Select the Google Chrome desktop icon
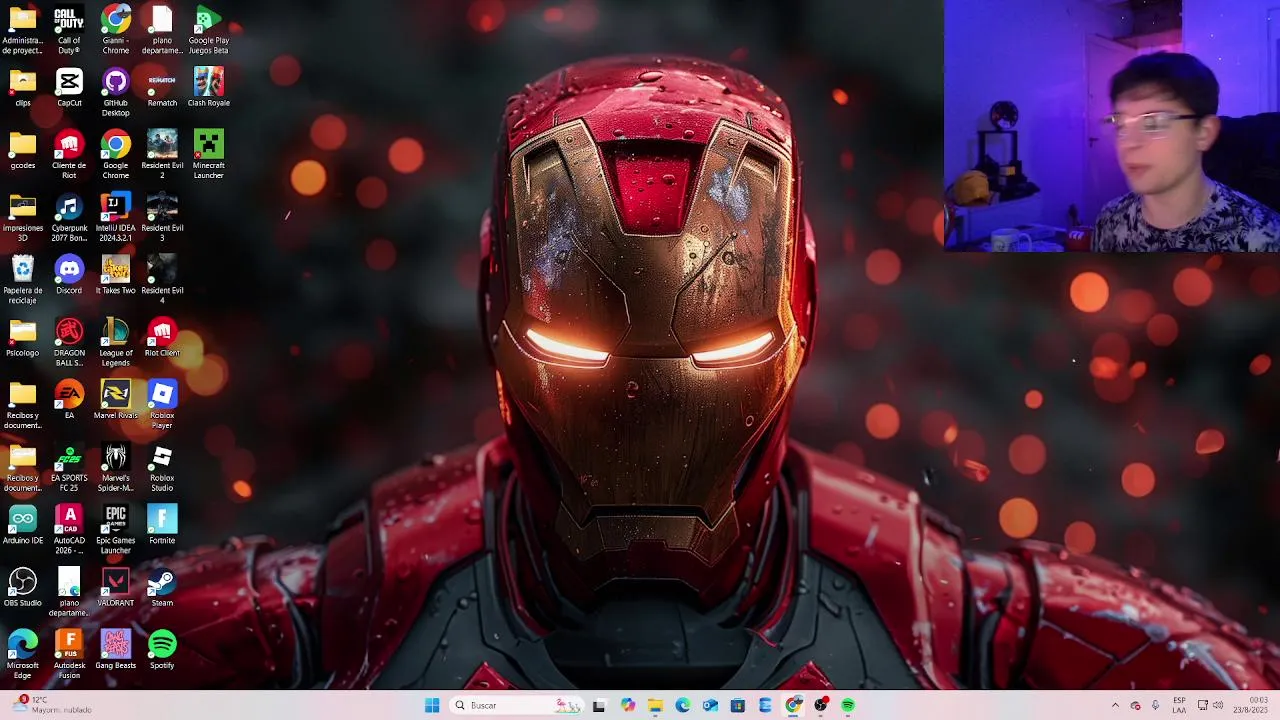This screenshot has height=720, width=1280. tap(116, 155)
